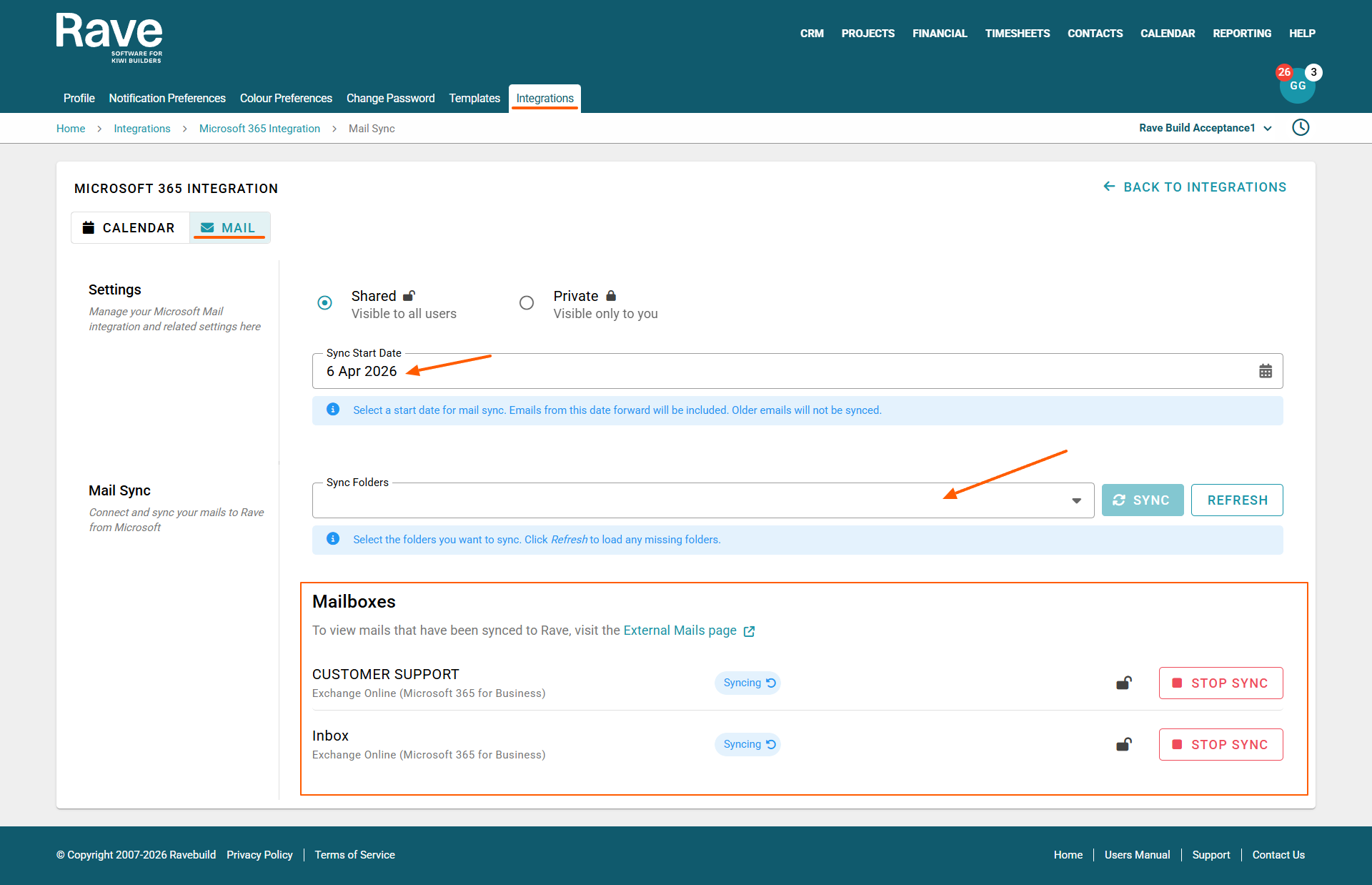This screenshot has height=885, width=1372.
Task: Select the Shared visibility radio button
Action: point(324,303)
